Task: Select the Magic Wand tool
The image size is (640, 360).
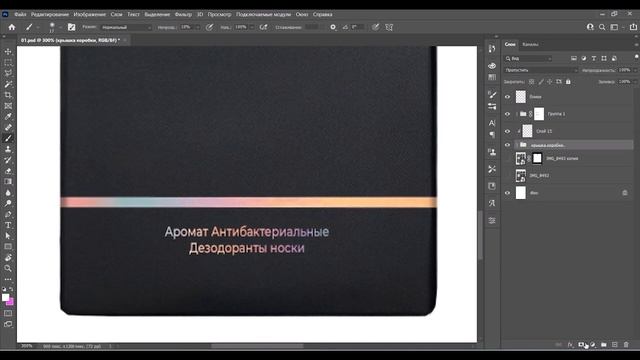Action: point(8,84)
